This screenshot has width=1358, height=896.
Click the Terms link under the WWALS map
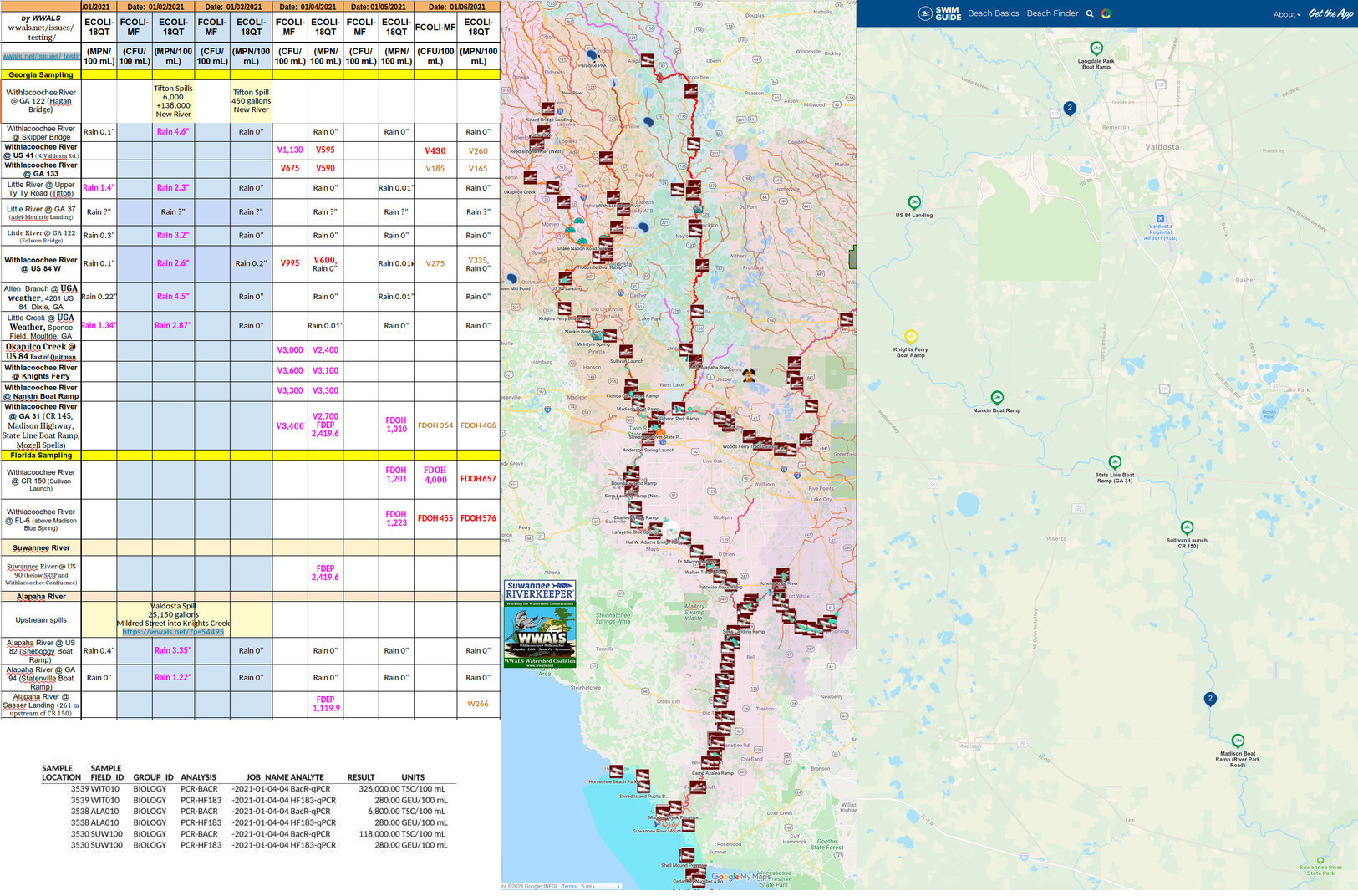[x=569, y=886]
